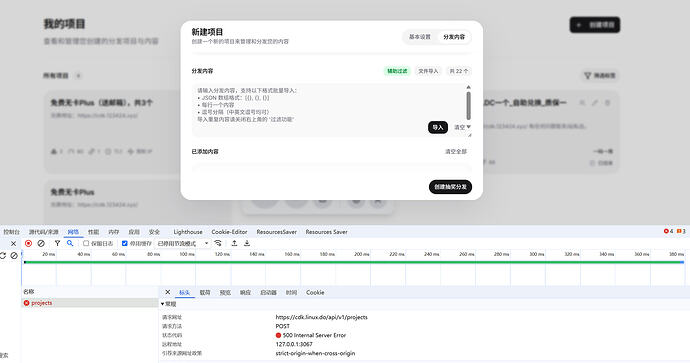Open the Resources Saver DevTools tab
690x363 pixels.
point(327,232)
